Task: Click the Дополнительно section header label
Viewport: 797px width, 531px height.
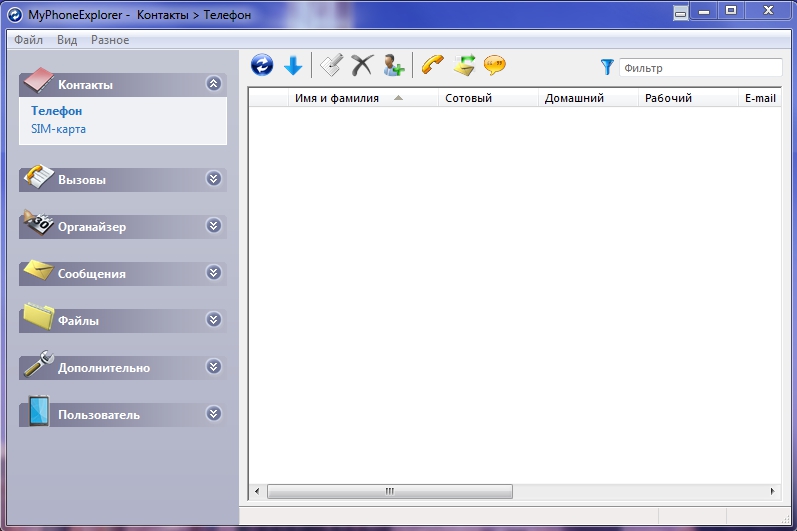Action: click(104, 368)
